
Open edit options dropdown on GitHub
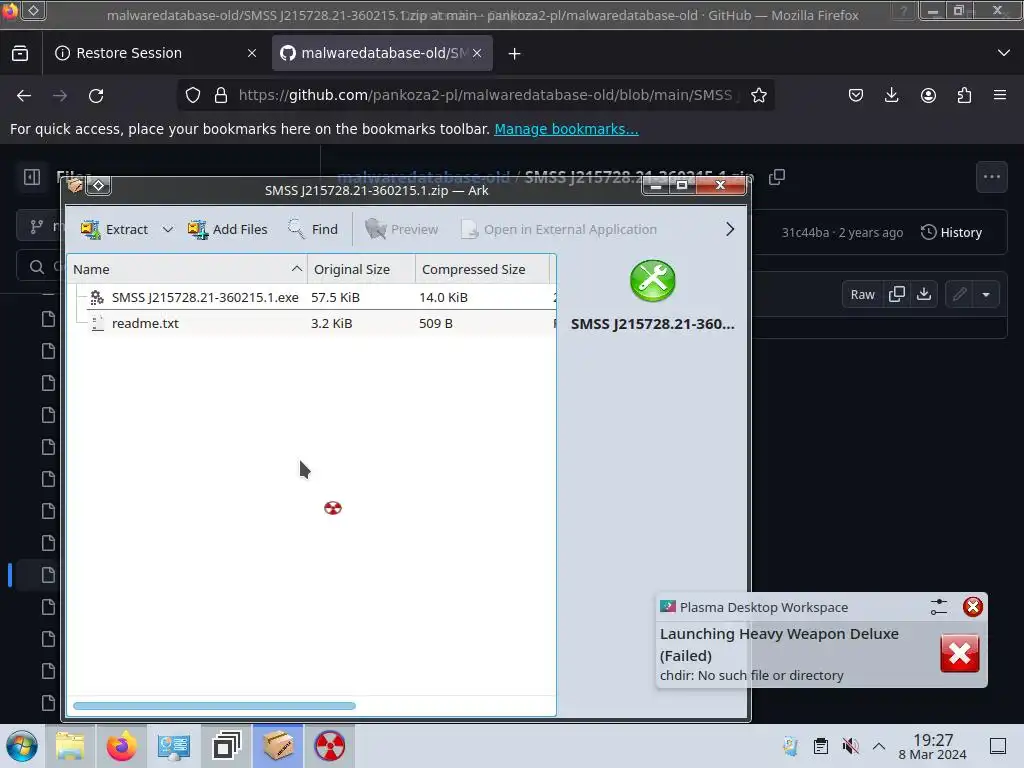coord(985,295)
